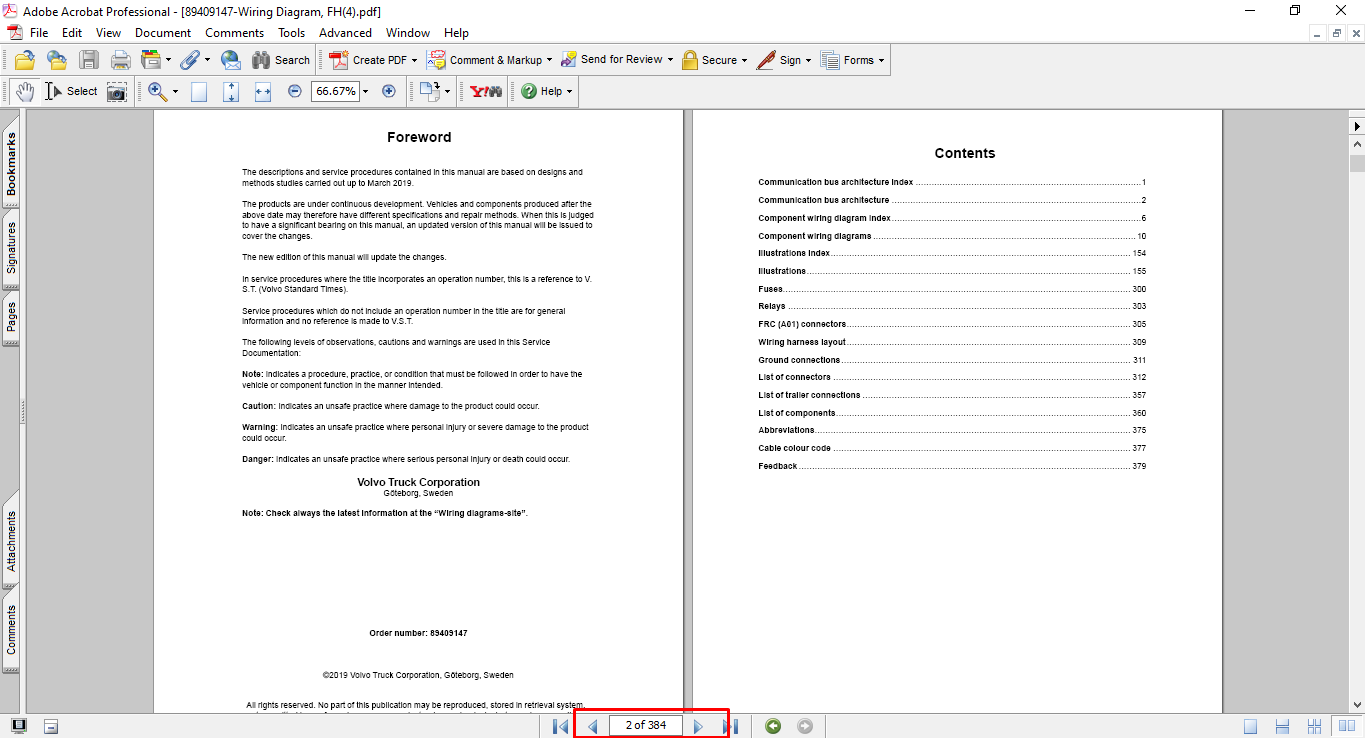Viewport: 1365px width, 738px height.
Task: Select the Hand tool
Action: click(24, 91)
